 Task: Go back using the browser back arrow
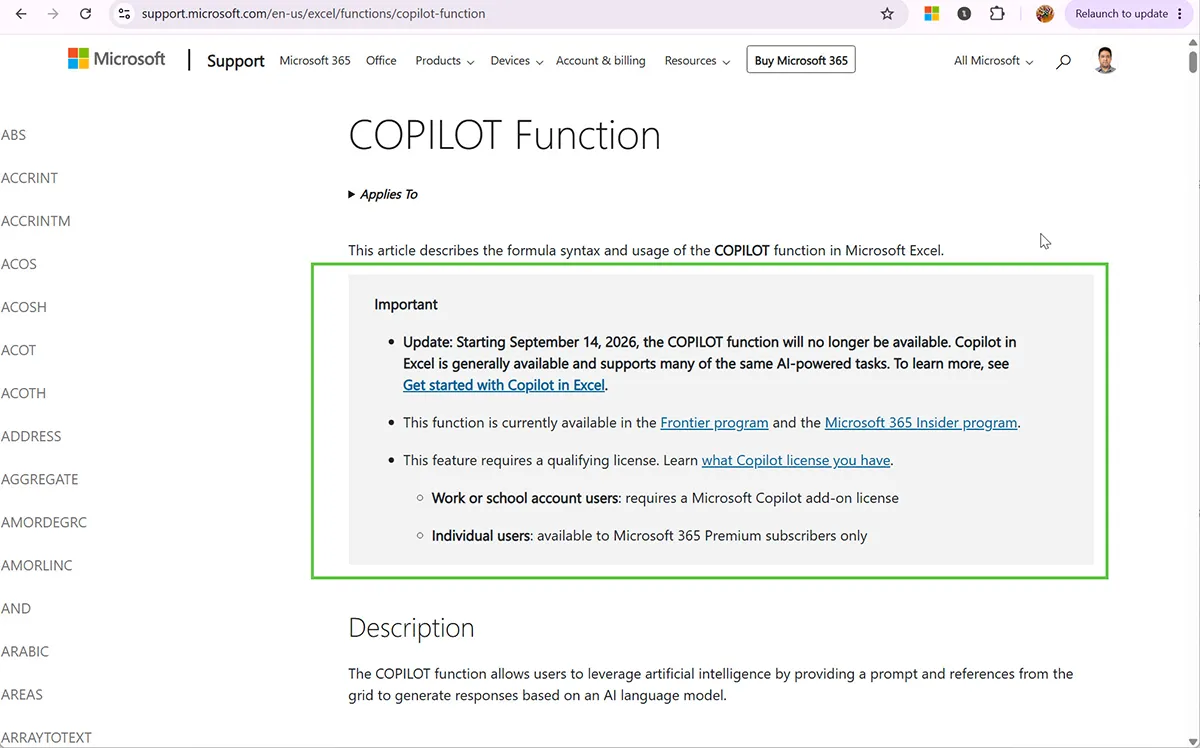pyautogui.click(x=21, y=14)
